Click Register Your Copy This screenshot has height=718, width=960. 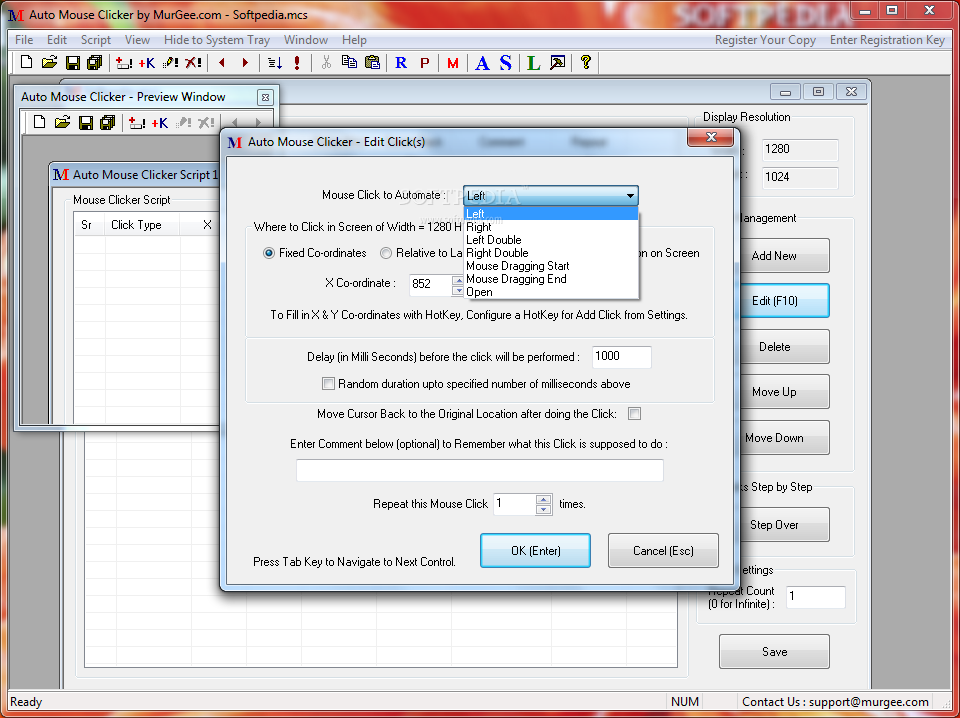coord(765,40)
